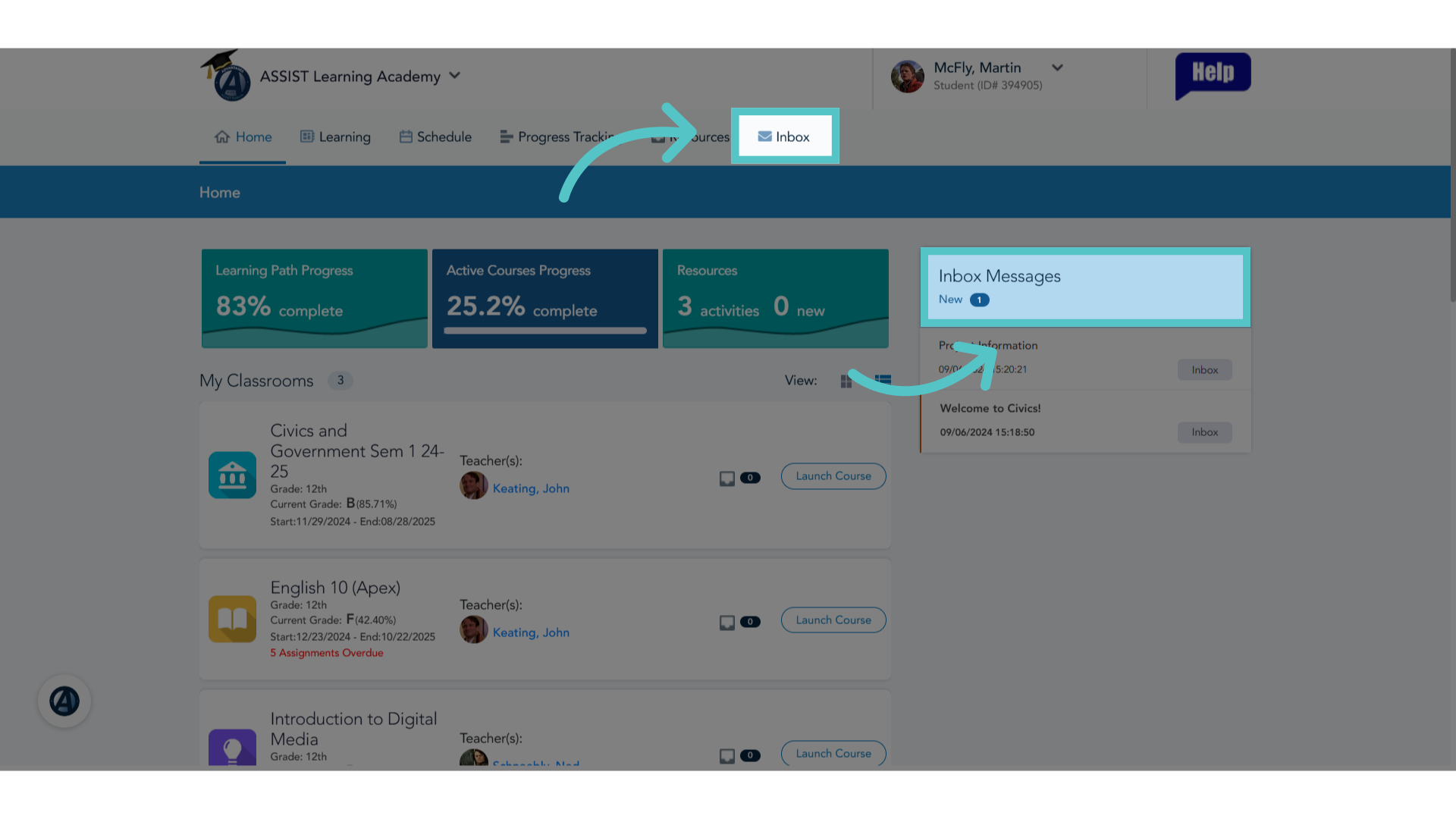Image resolution: width=1456 pixels, height=819 pixels.
Task: Open the floating assistant icon at bottom left
Action: [x=64, y=701]
